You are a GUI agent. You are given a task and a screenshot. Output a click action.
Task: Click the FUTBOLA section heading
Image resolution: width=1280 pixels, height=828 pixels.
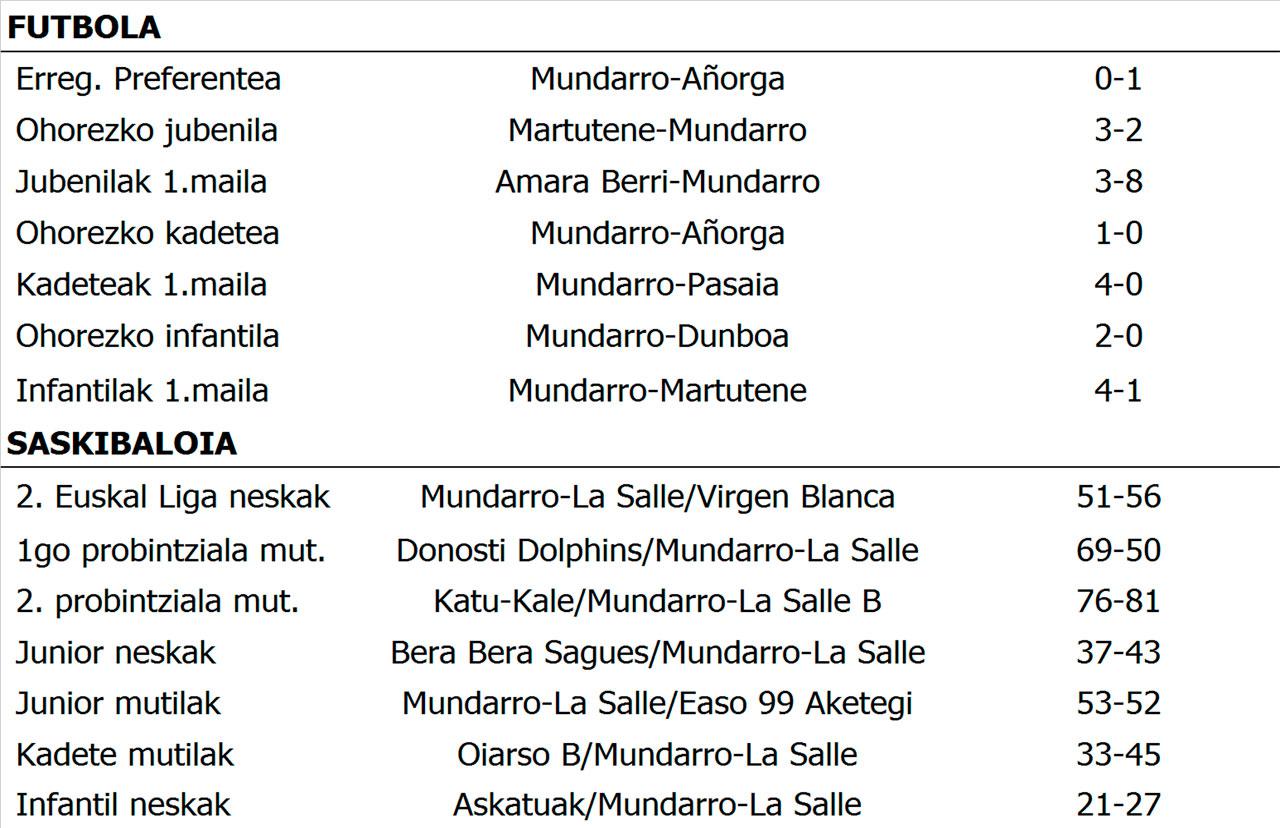click(x=84, y=27)
